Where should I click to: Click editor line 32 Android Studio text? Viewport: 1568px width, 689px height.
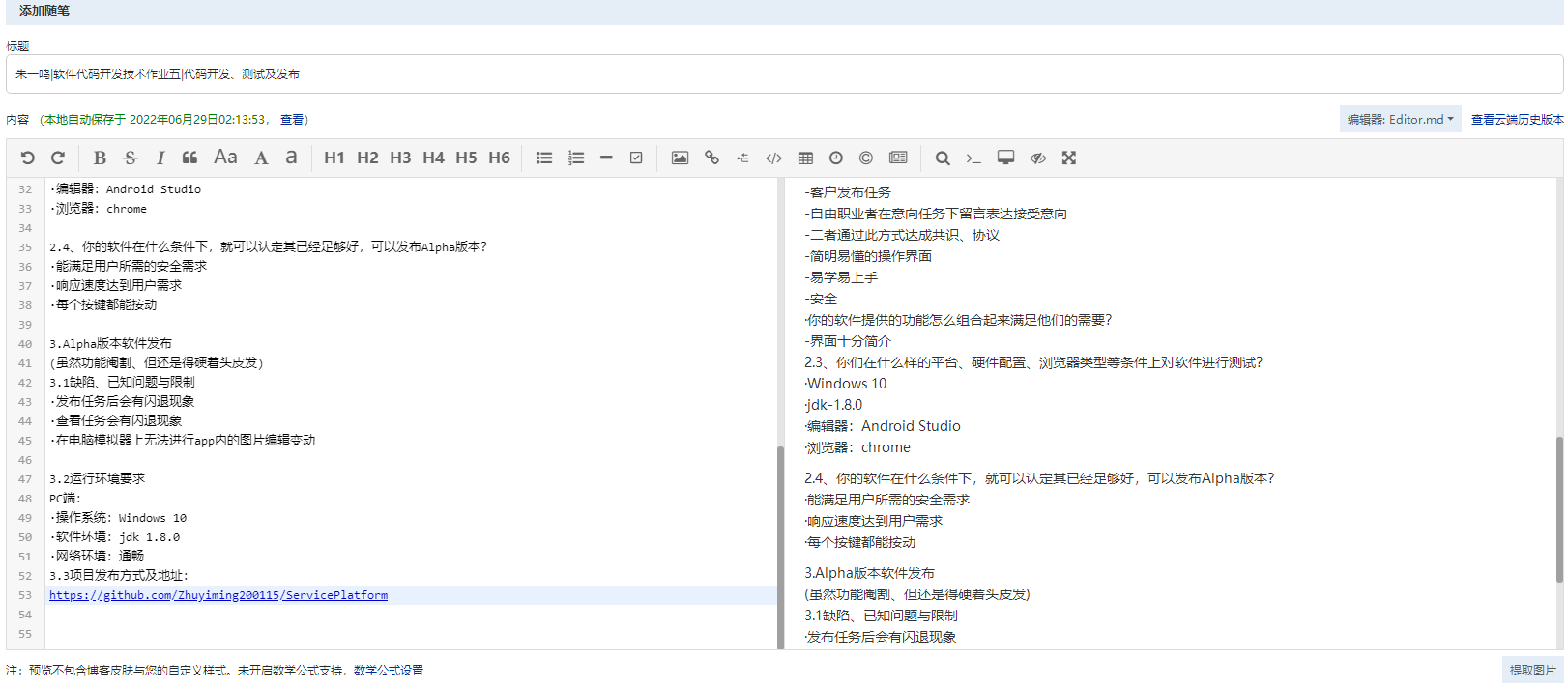[x=154, y=189]
